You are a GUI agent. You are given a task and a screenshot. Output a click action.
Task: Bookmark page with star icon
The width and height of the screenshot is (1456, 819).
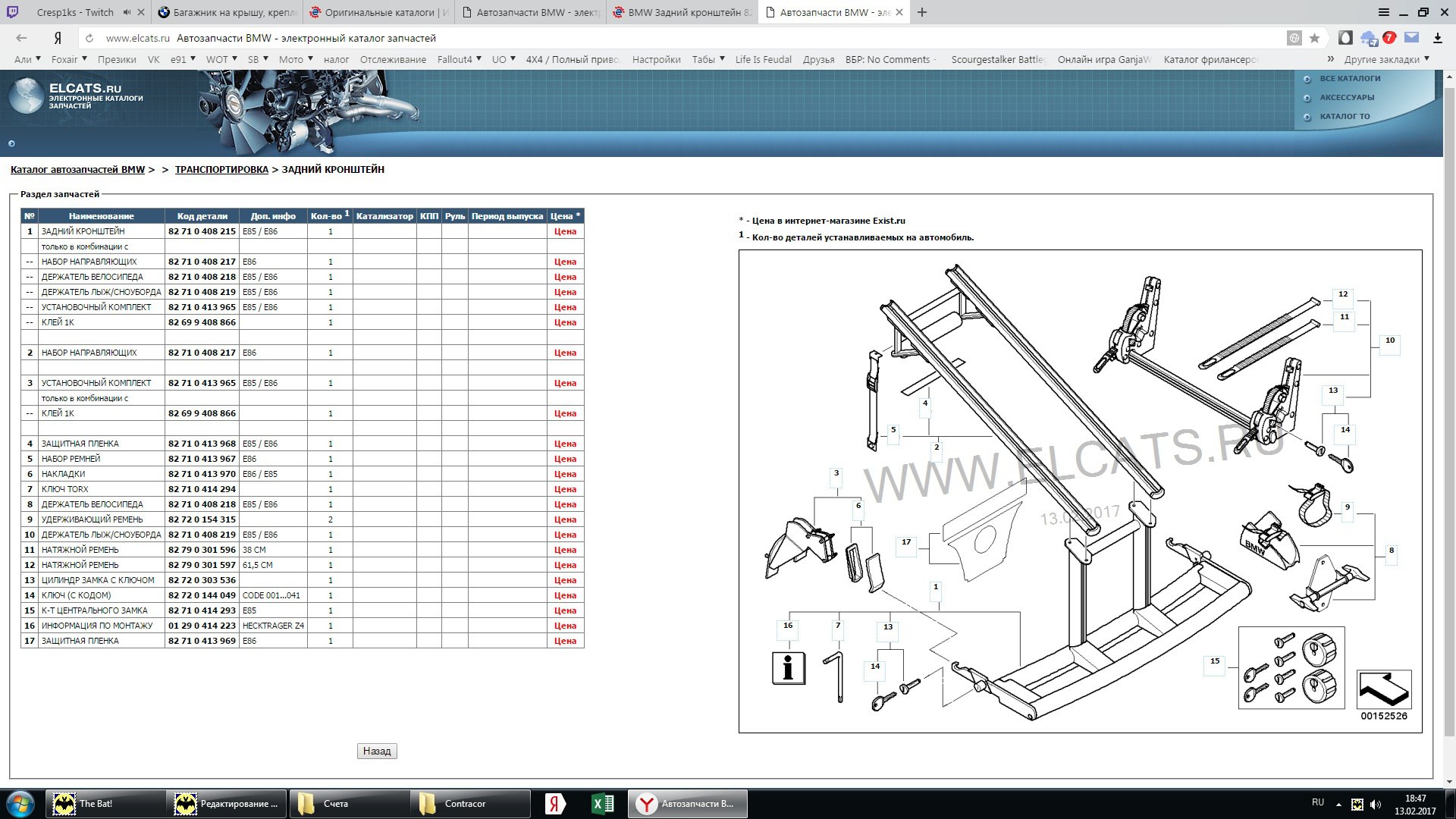[x=1315, y=38]
